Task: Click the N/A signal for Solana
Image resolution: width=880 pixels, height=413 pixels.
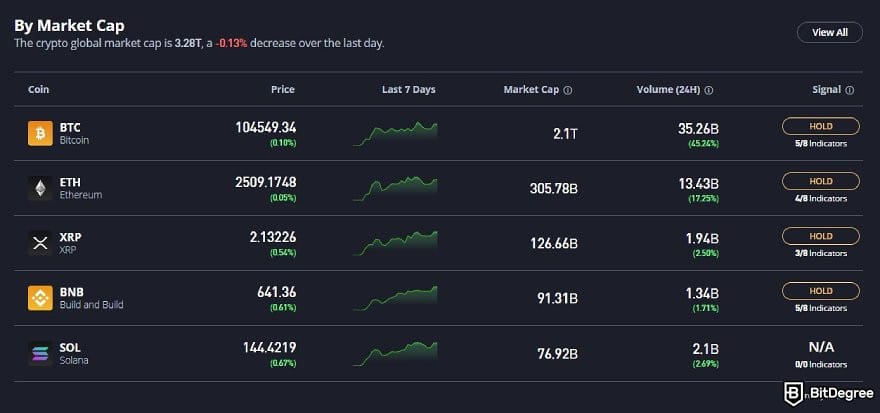Action: [821, 347]
